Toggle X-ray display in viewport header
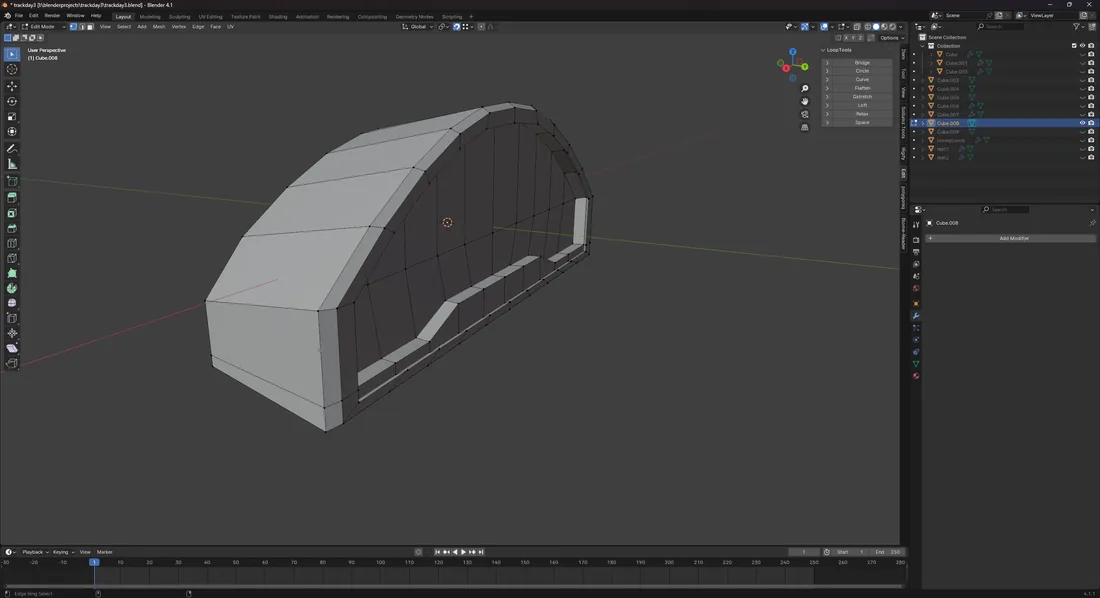This screenshot has height=598, width=1100. click(x=857, y=27)
